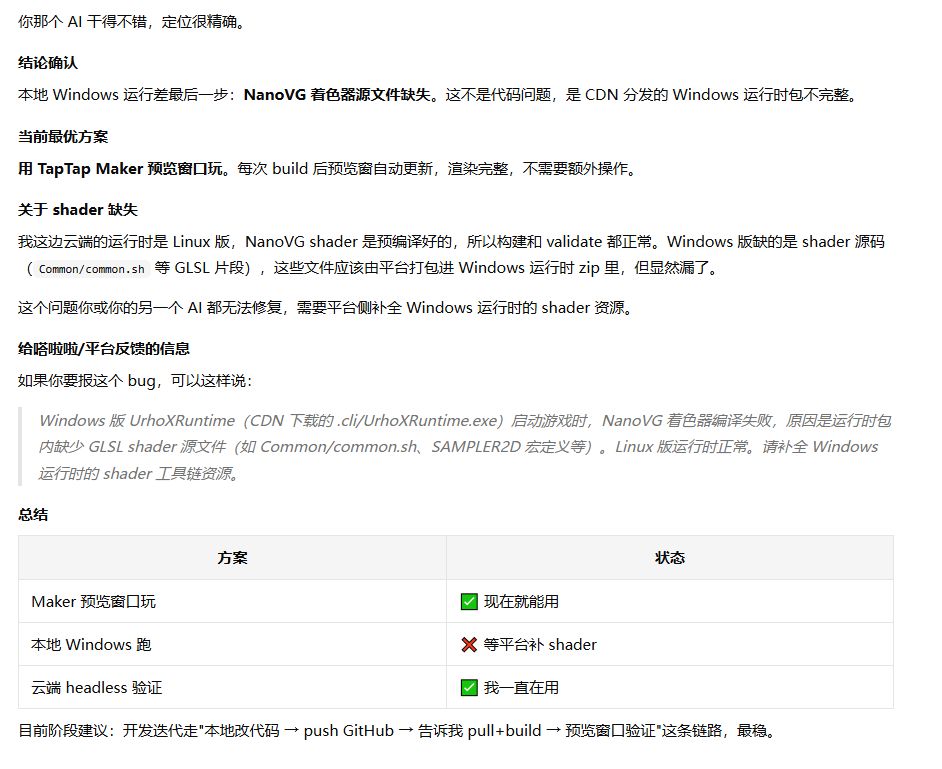This screenshot has height=769, width=942.
Task: Click the 目前阶段建议 closing paragraph
Action: pyautogui.click(x=398, y=731)
